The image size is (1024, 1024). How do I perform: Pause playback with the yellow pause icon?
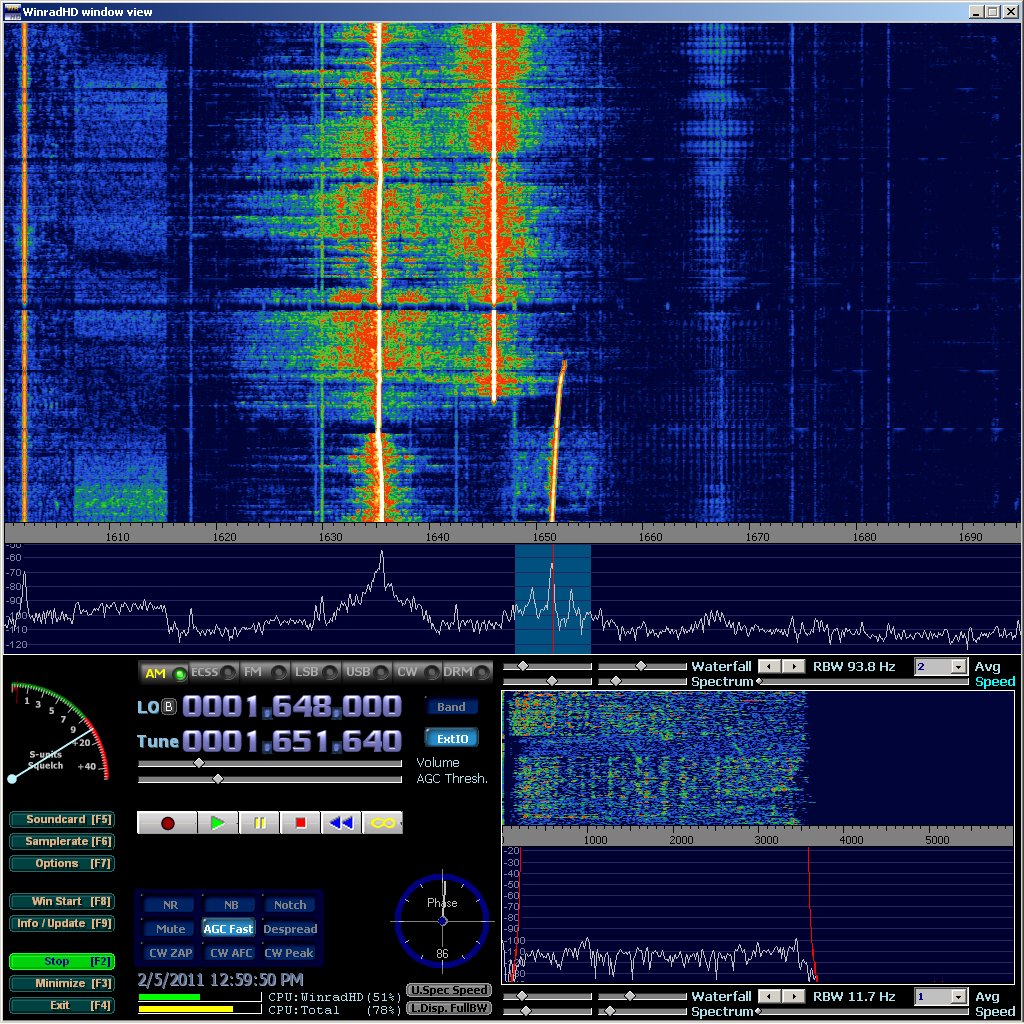pos(259,823)
